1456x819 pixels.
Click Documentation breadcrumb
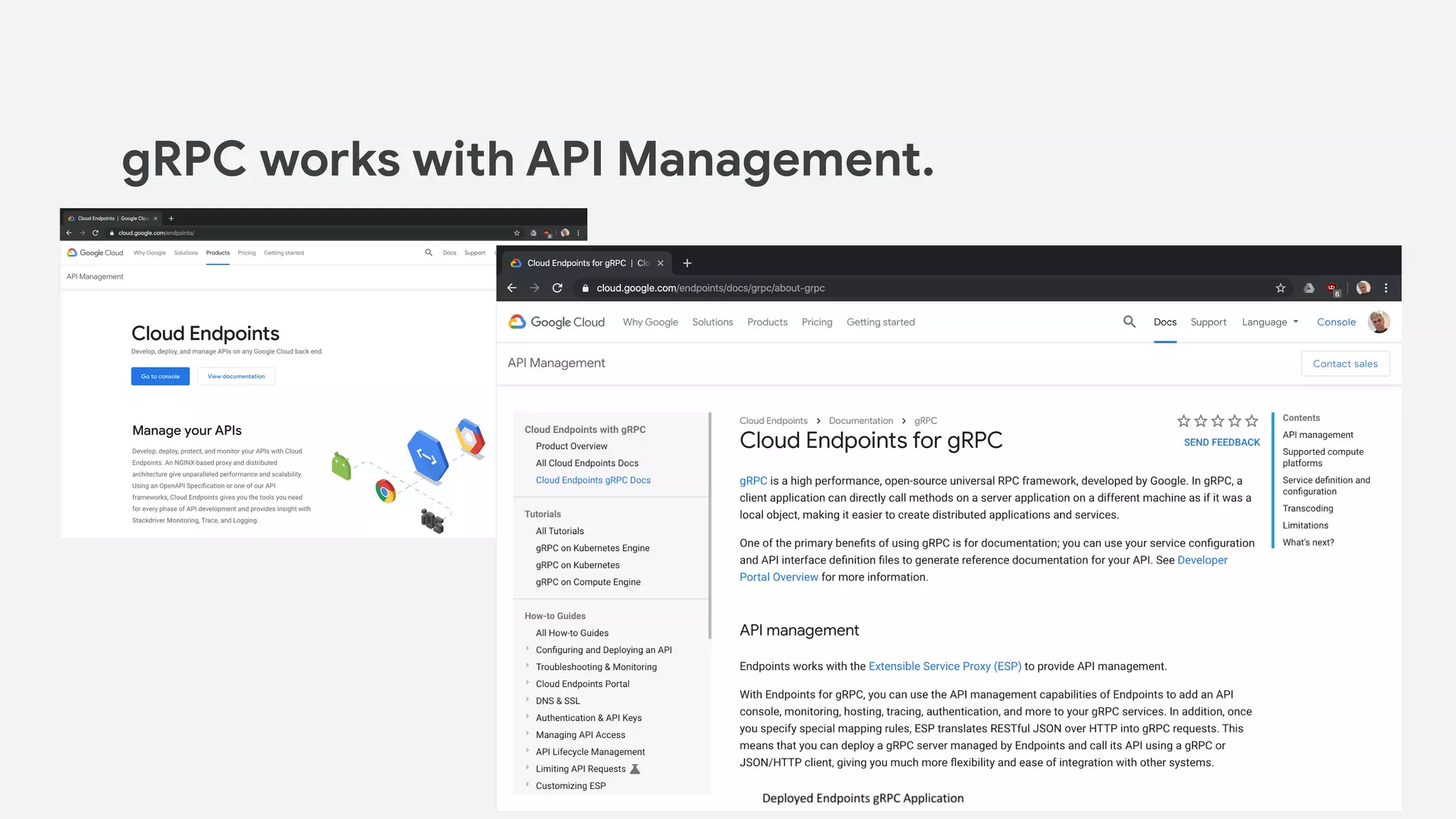861,421
